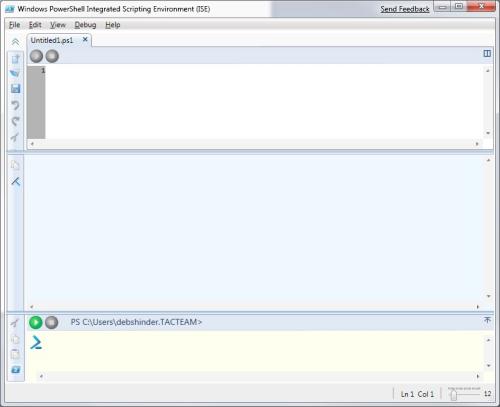Image resolution: width=500 pixels, height=407 pixels.
Task: Open the View menu
Action: [58, 25]
